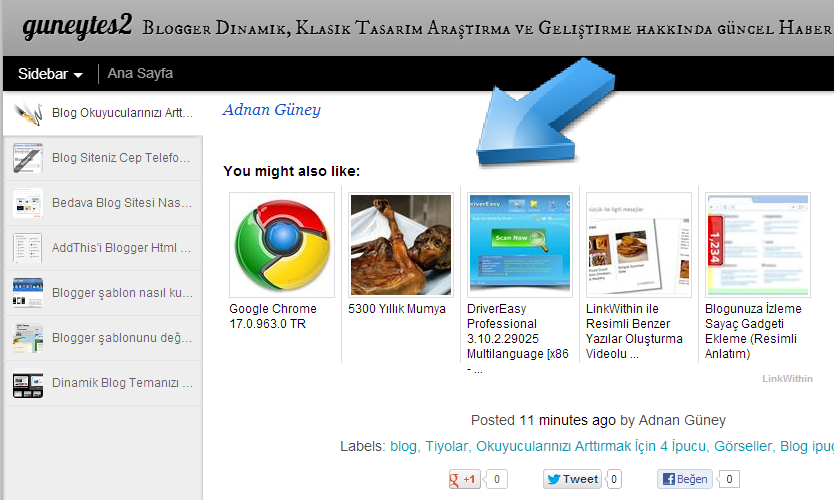Click the Google +1 icon button

pyautogui.click(x=464, y=479)
